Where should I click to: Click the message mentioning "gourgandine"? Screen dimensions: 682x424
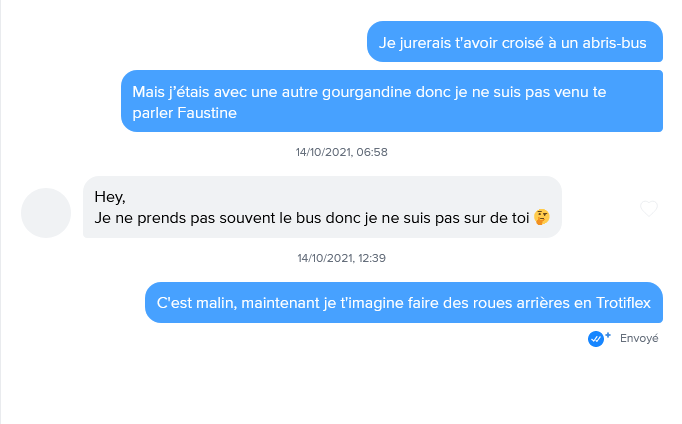(391, 101)
